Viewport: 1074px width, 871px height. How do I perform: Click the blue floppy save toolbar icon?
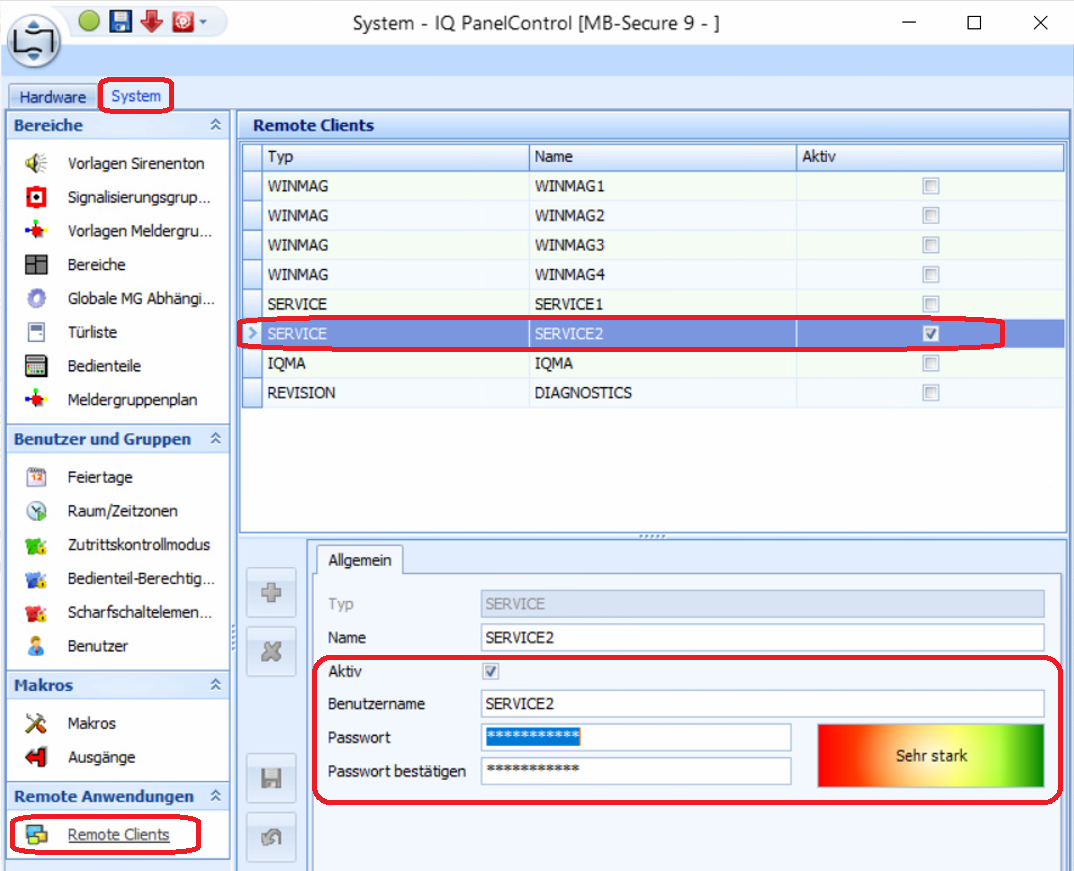(x=121, y=21)
